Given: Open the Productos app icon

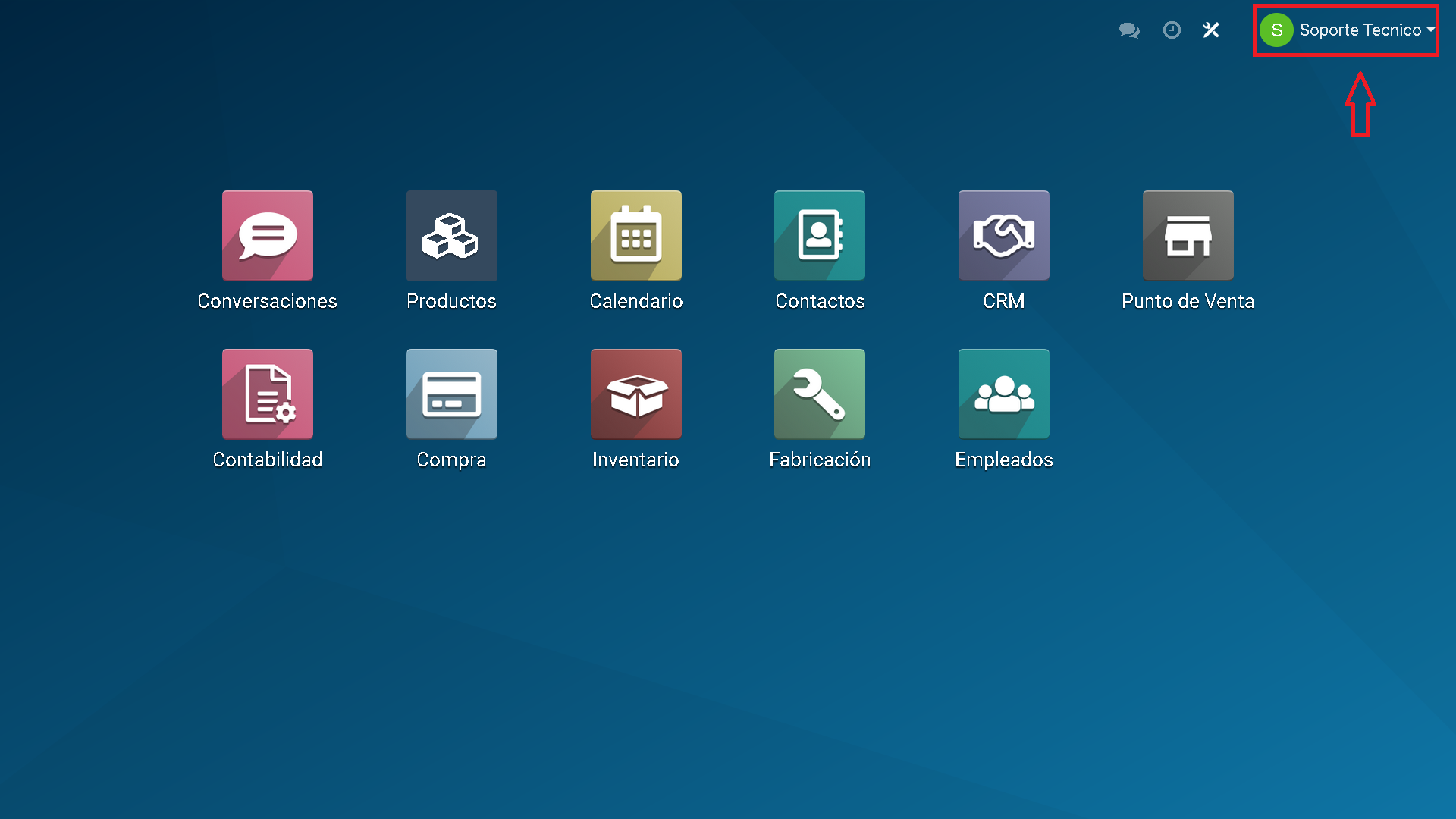Looking at the screenshot, I should coord(451,236).
